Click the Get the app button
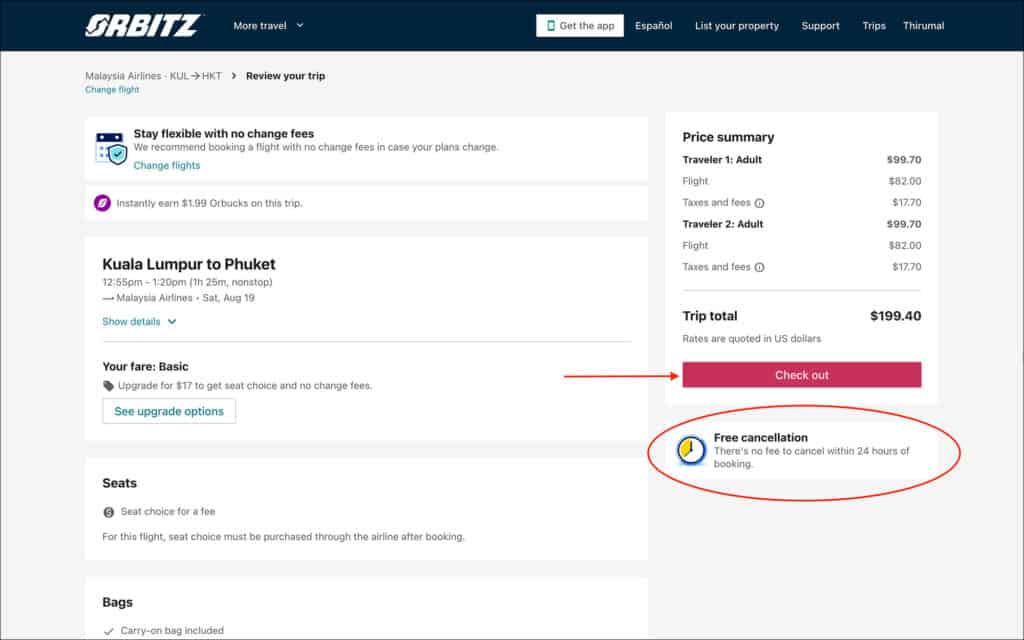Screen dimensions: 1024x640 pos(579,25)
